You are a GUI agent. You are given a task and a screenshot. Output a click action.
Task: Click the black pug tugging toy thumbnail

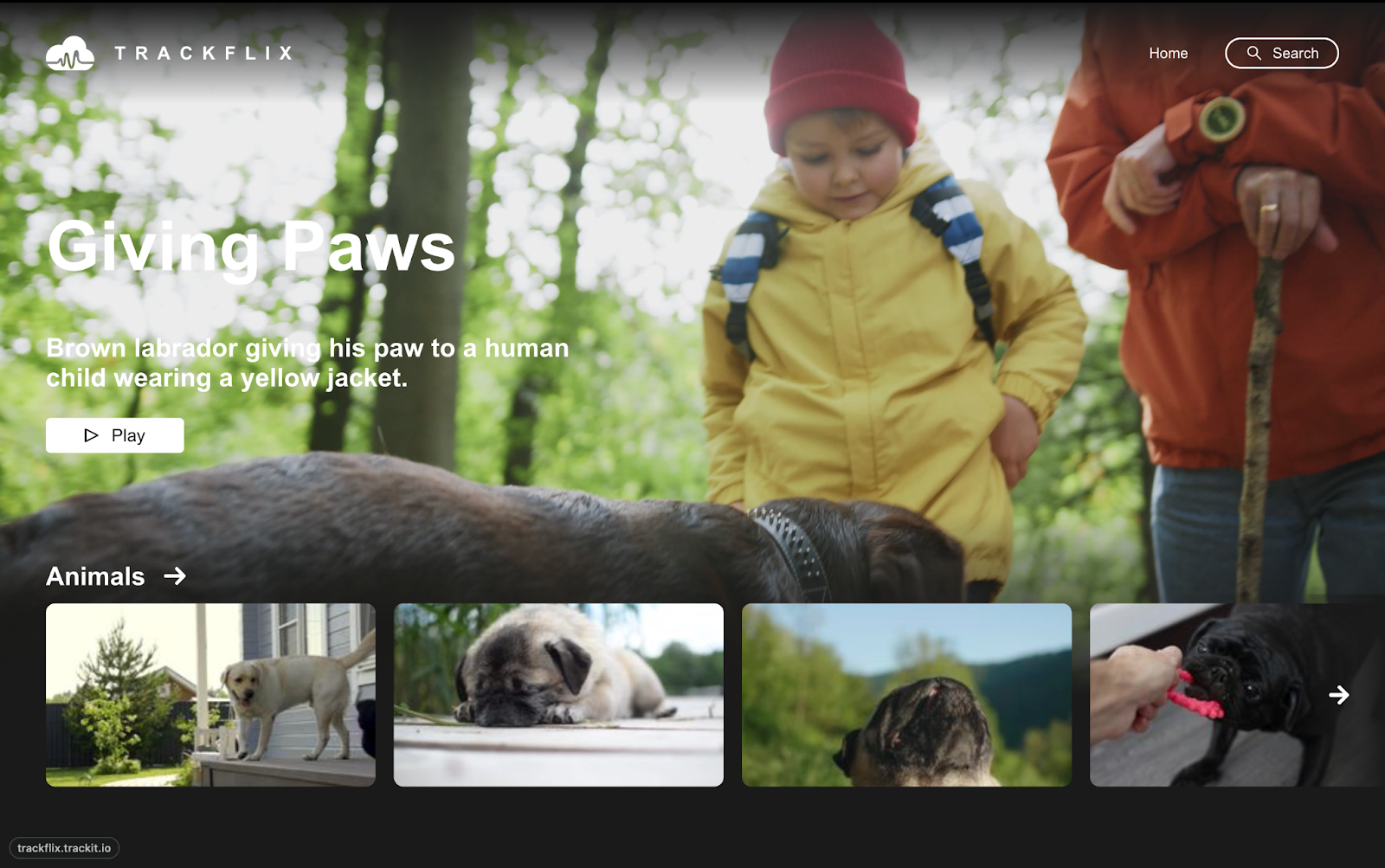pyautogui.click(x=1212, y=694)
